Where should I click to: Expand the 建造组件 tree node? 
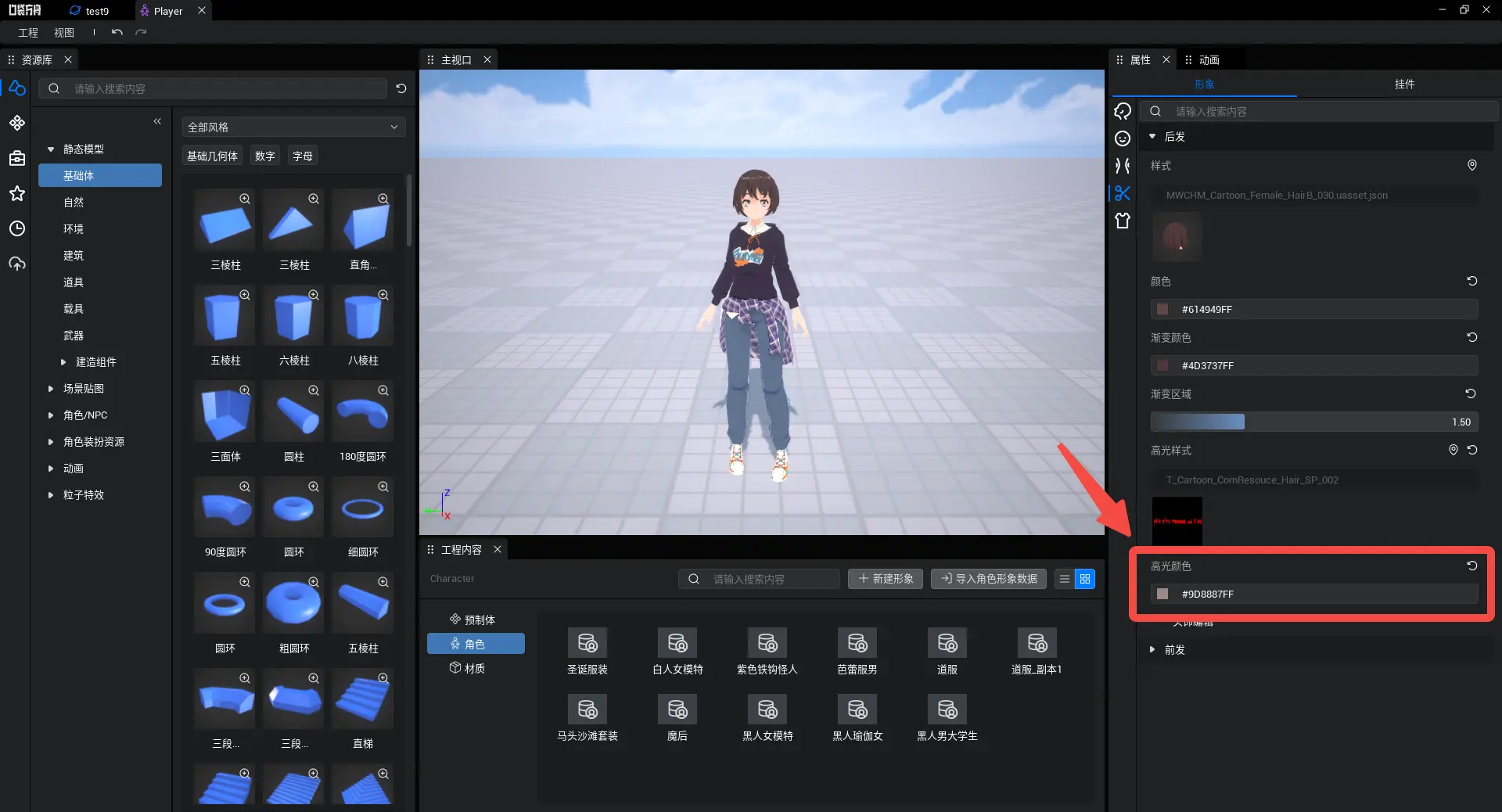(63, 361)
